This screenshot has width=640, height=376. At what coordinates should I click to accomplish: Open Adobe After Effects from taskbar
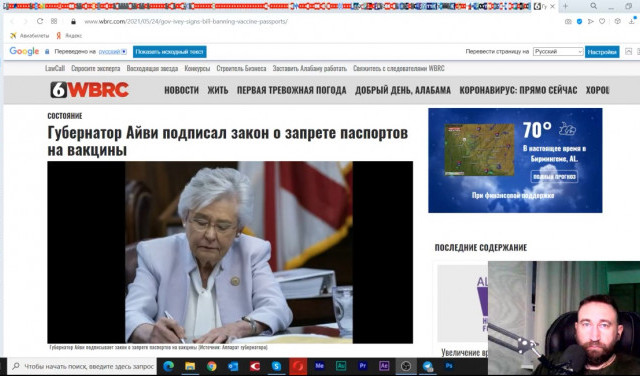[384, 366]
